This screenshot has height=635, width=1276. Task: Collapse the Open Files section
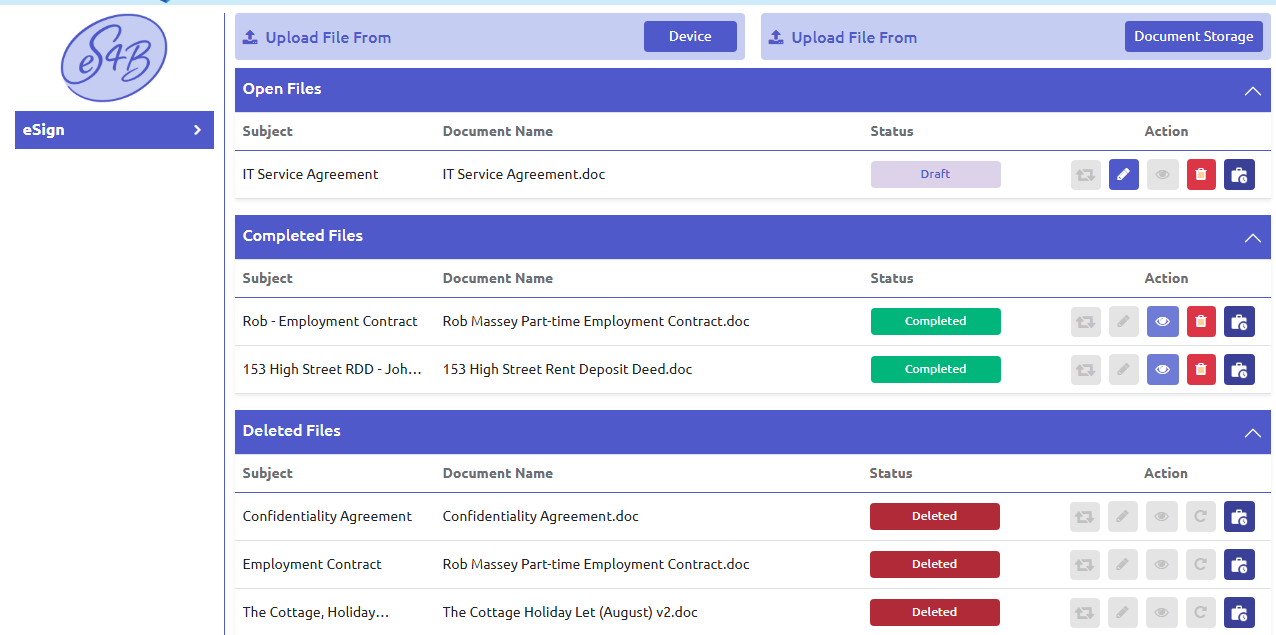(1252, 90)
